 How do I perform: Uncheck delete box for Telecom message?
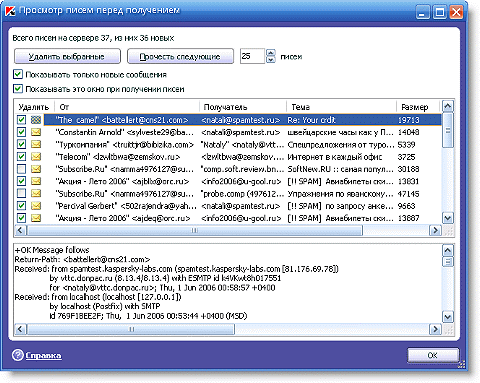21,157
